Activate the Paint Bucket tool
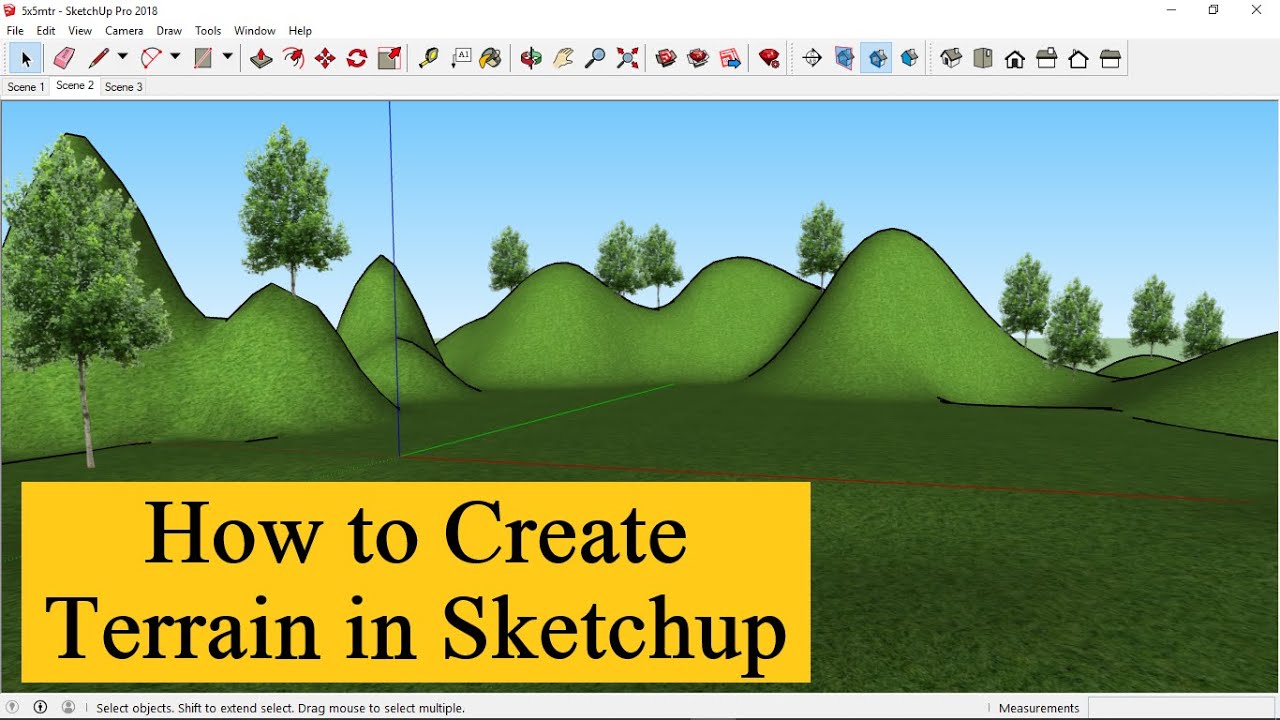 490,59
